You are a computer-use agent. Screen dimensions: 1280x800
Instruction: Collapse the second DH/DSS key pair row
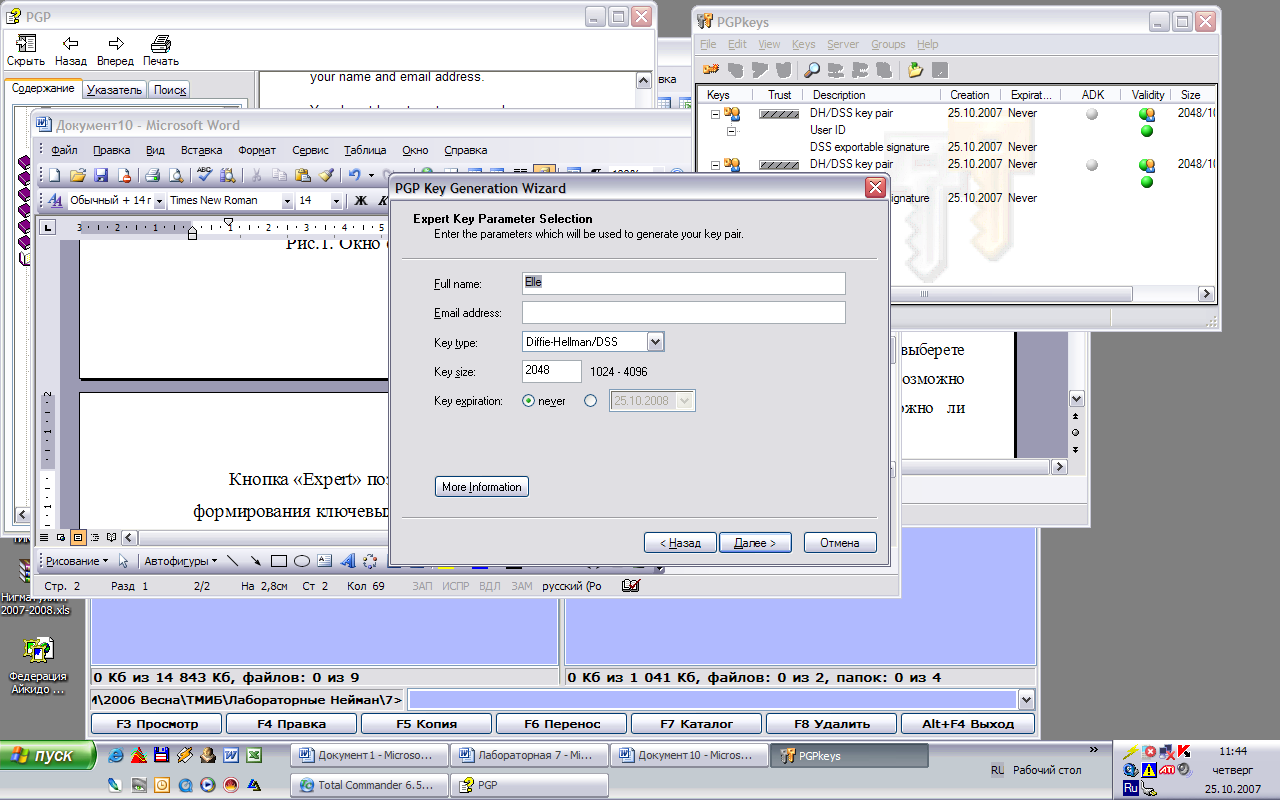point(715,165)
